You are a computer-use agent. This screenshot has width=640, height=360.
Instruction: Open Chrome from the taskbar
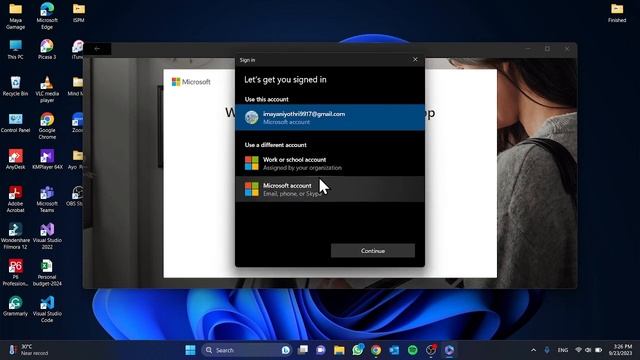coord(376,350)
